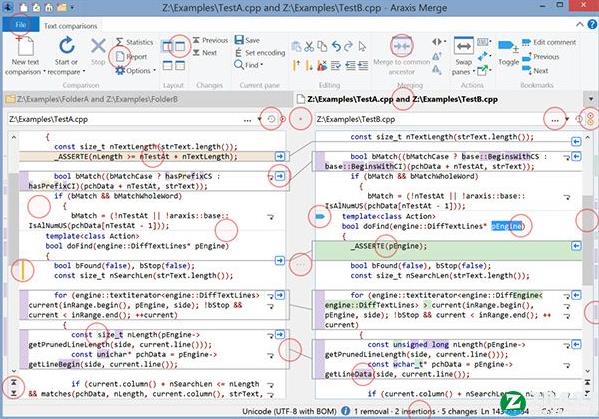
Task: Switch to three-way vertical layout
Action: click(x=180, y=46)
